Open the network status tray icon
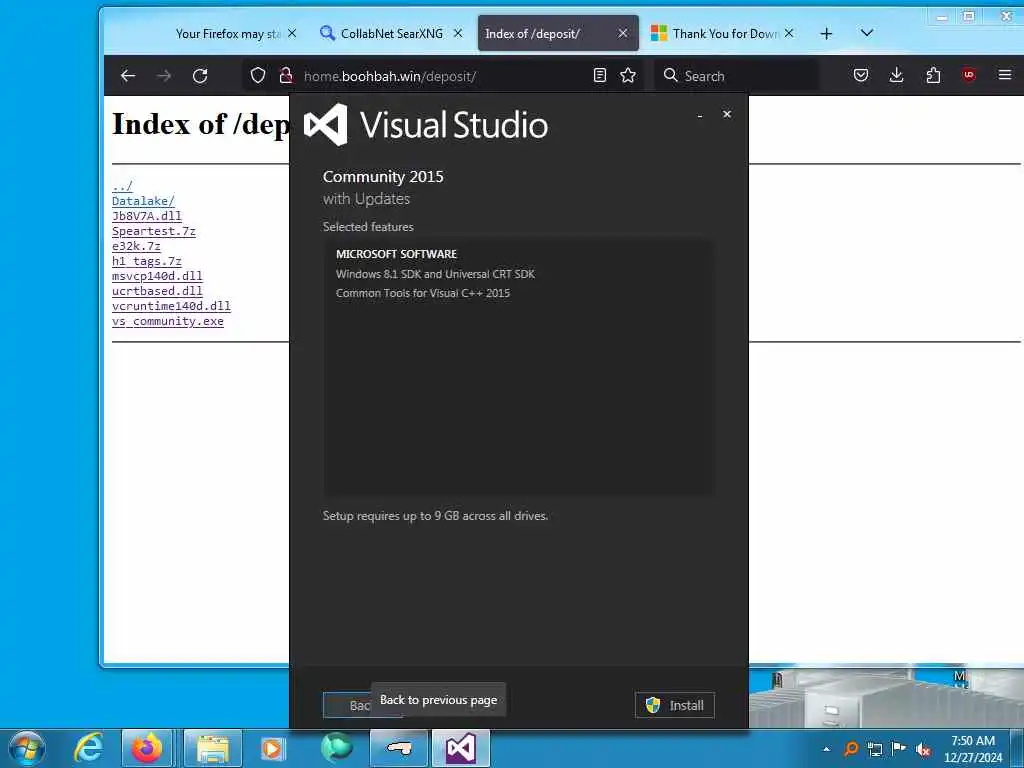 (x=875, y=749)
